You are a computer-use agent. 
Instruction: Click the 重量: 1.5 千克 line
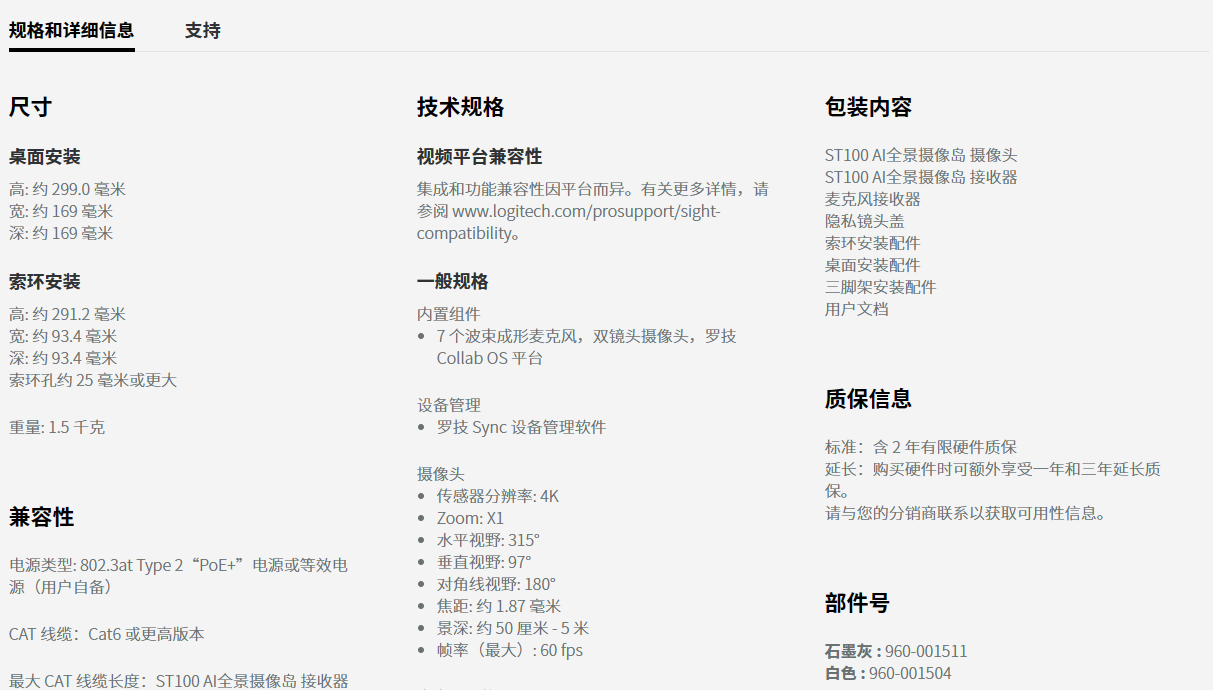pos(57,427)
